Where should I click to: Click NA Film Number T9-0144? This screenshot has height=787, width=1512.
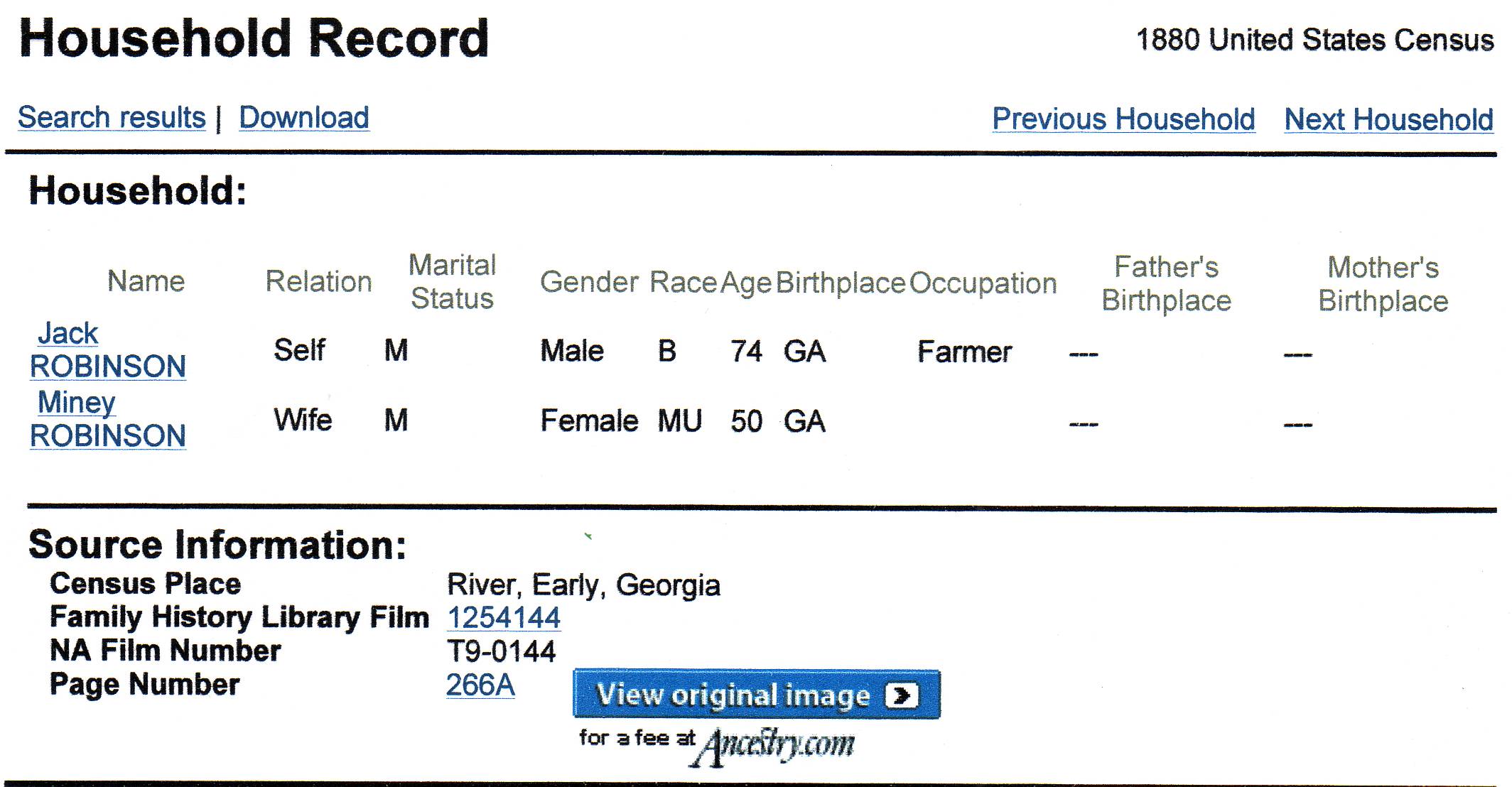tap(501, 651)
